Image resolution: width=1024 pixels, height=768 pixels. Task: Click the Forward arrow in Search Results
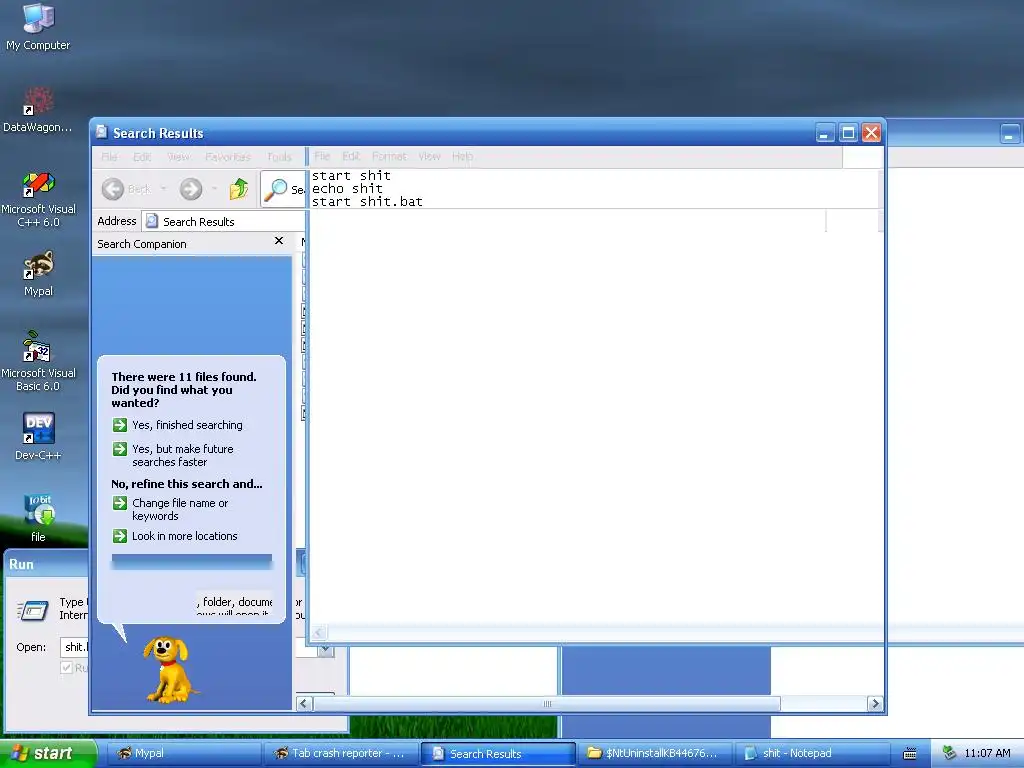coord(191,189)
